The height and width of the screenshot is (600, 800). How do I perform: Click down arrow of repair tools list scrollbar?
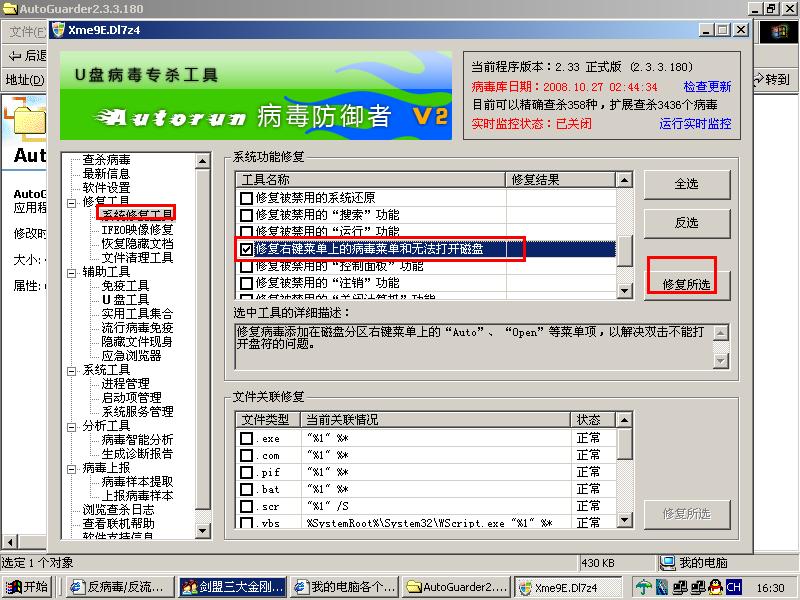click(624, 291)
